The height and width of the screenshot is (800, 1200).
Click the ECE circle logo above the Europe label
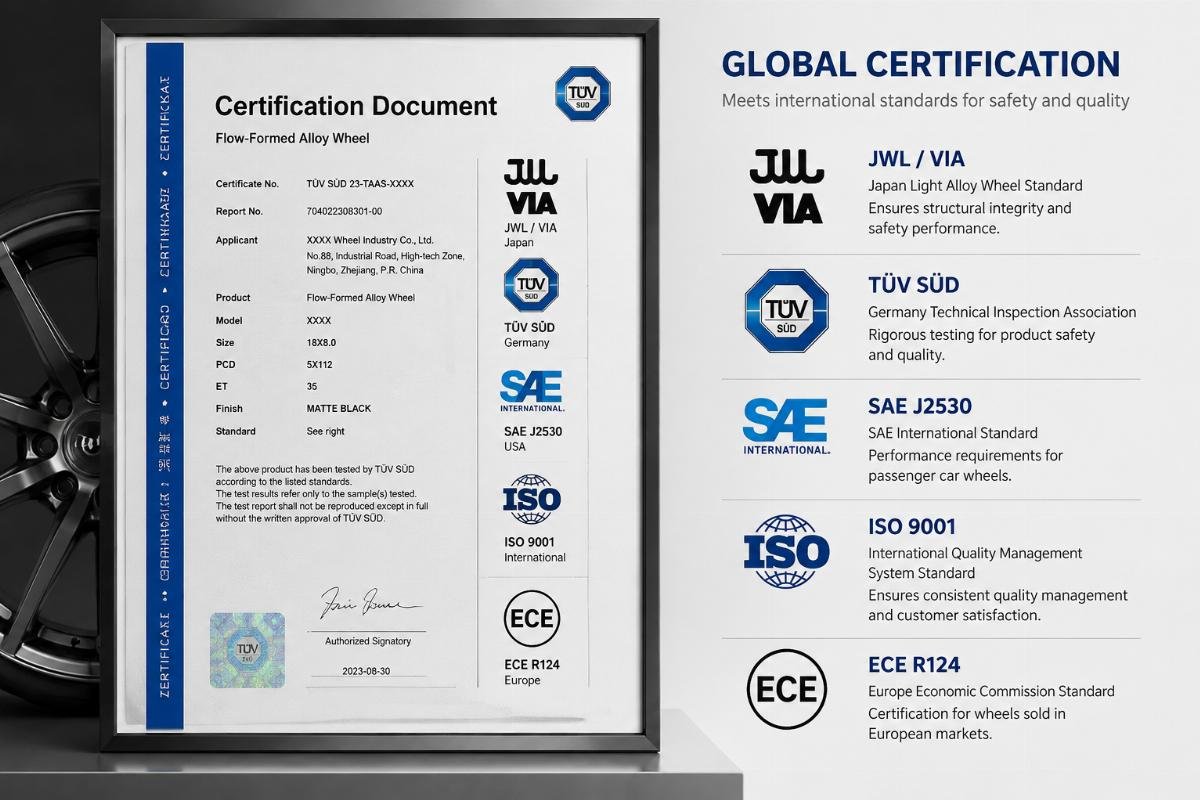pyautogui.click(x=531, y=618)
